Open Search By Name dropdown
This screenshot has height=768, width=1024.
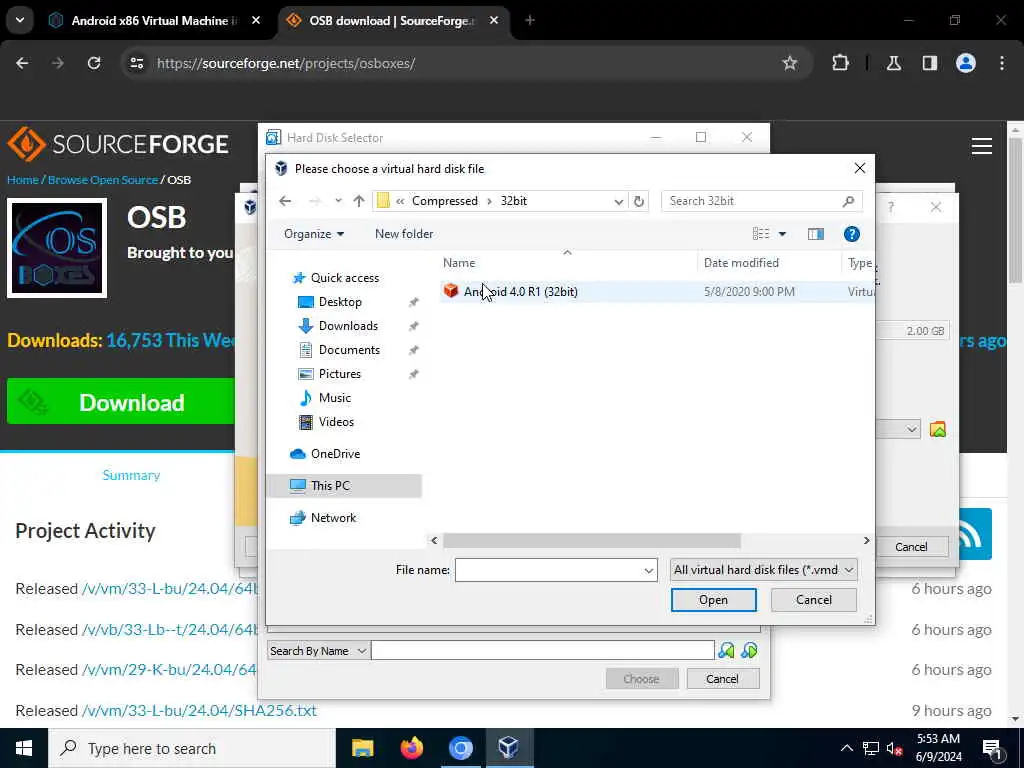pyautogui.click(x=317, y=651)
